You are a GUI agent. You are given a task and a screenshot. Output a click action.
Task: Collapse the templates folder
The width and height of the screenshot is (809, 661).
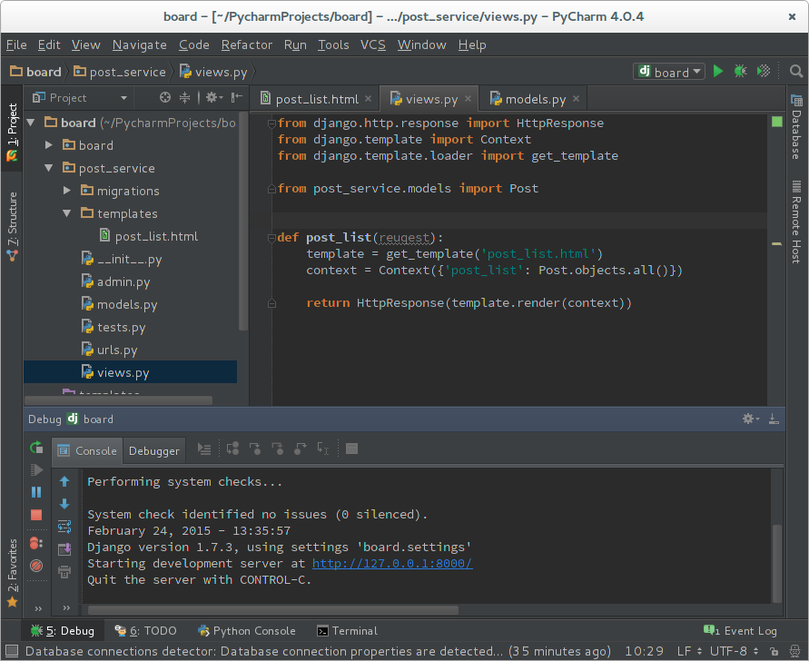tap(67, 213)
